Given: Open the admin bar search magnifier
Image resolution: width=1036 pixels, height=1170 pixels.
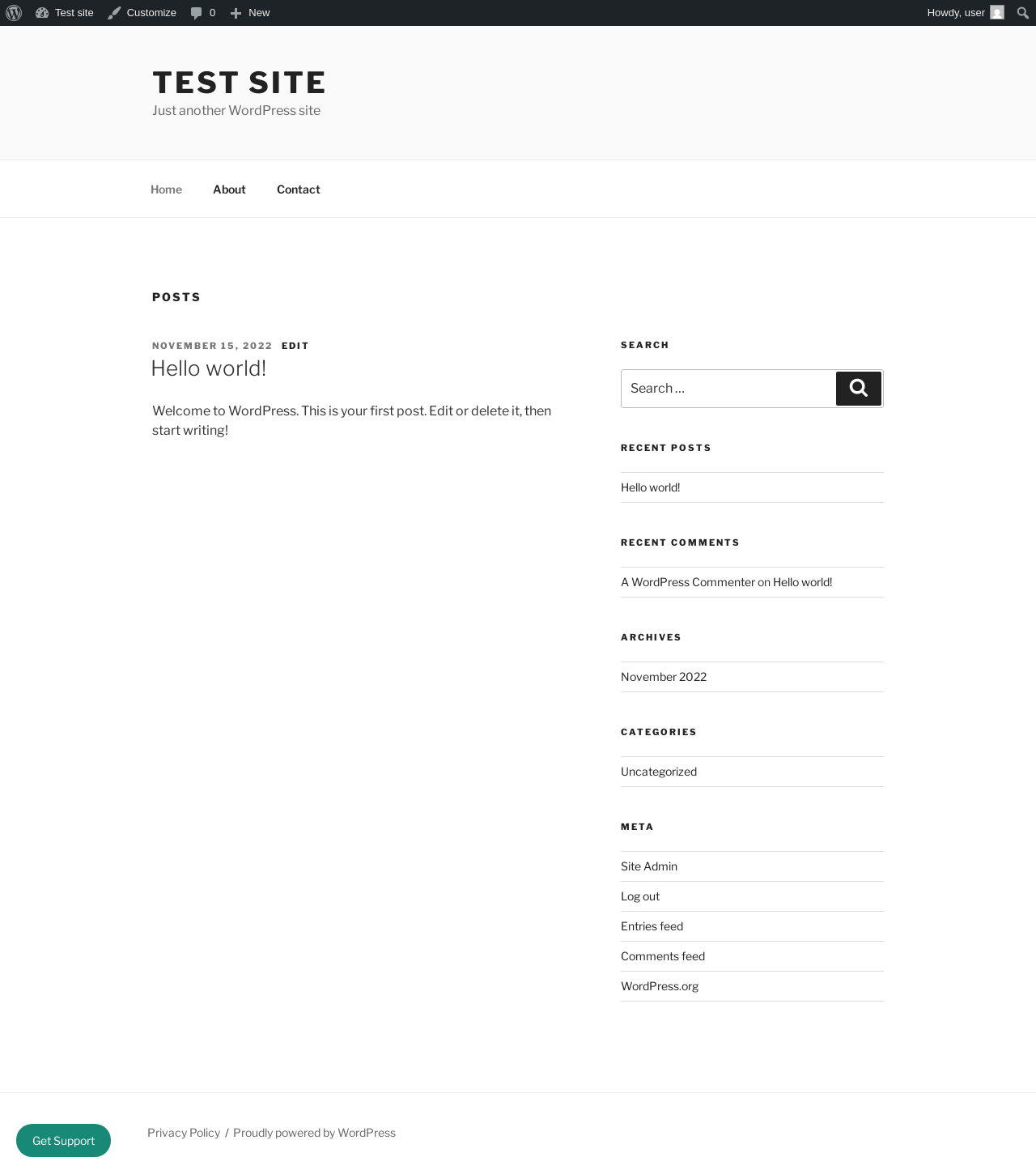Looking at the screenshot, I should (x=1023, y=13).
